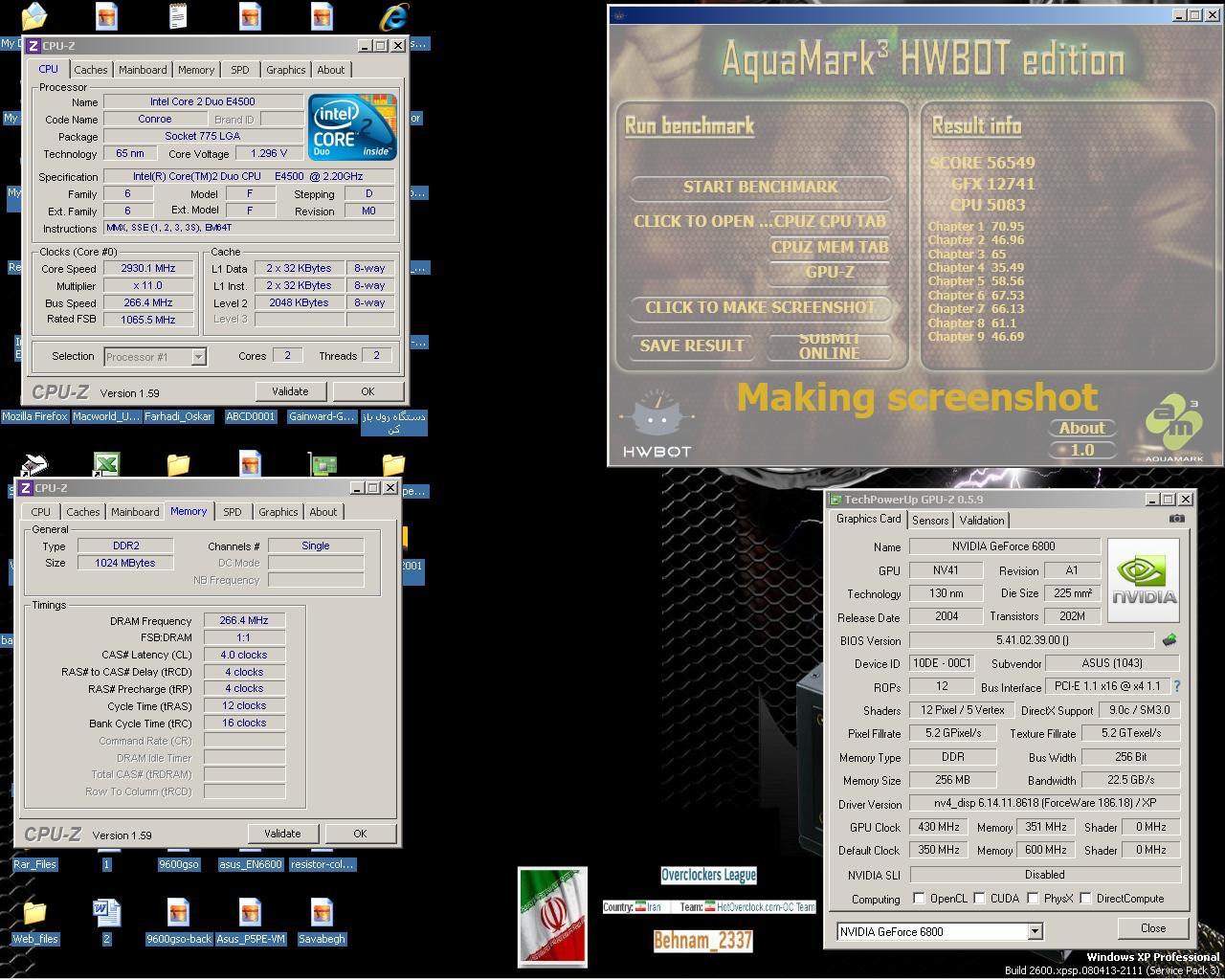Select the Savabegh image icon

(x=322, y=912)
